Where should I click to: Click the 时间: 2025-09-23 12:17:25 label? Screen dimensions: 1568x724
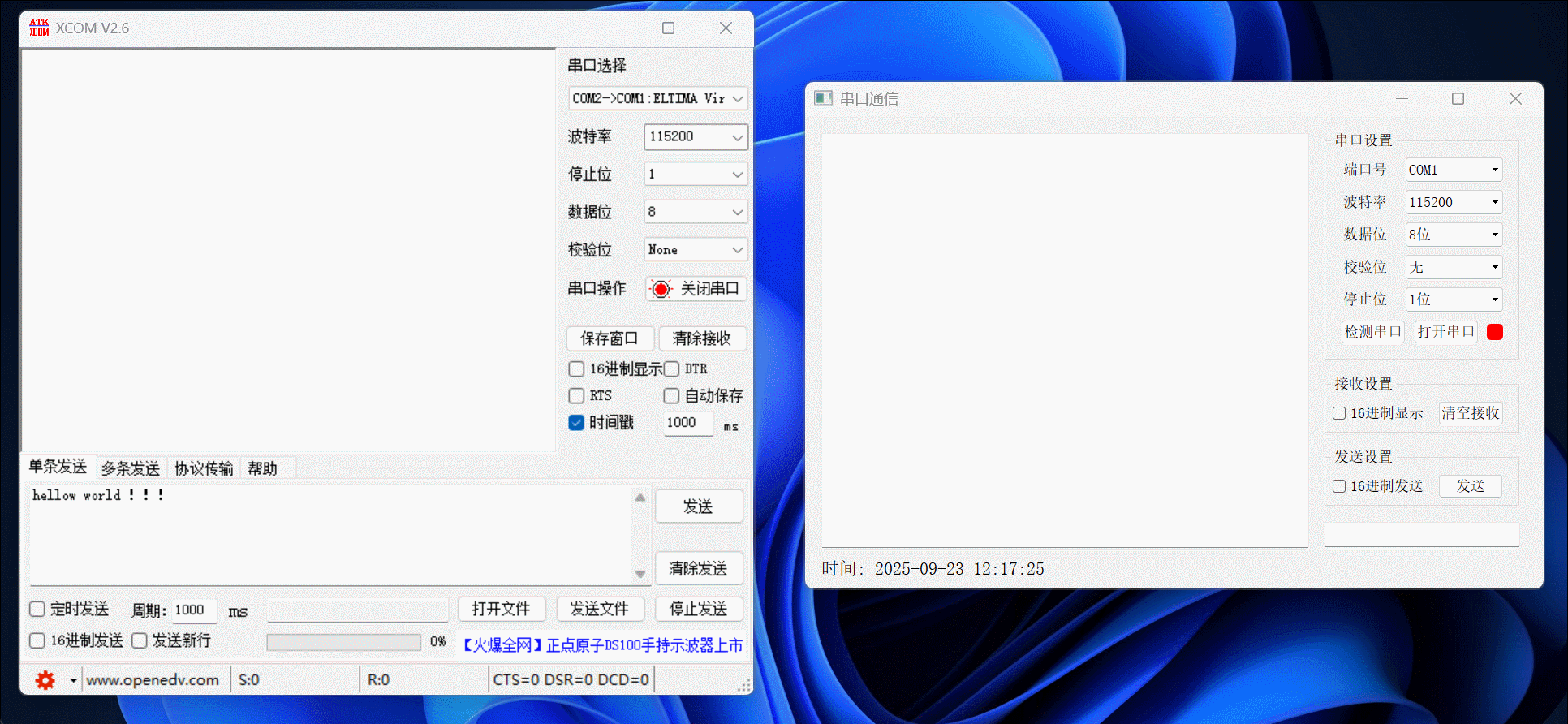[x=933, y=569]
